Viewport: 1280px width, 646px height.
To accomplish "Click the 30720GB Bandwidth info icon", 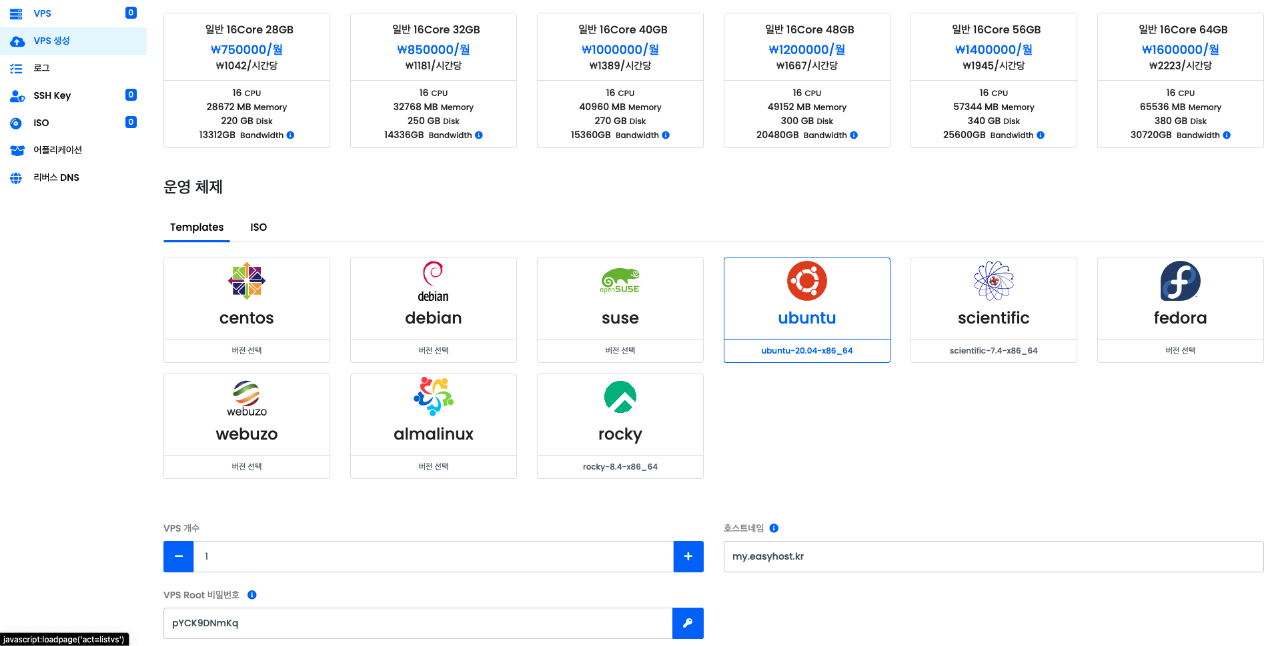I will pyautogui.click(x=1226, y=135).
